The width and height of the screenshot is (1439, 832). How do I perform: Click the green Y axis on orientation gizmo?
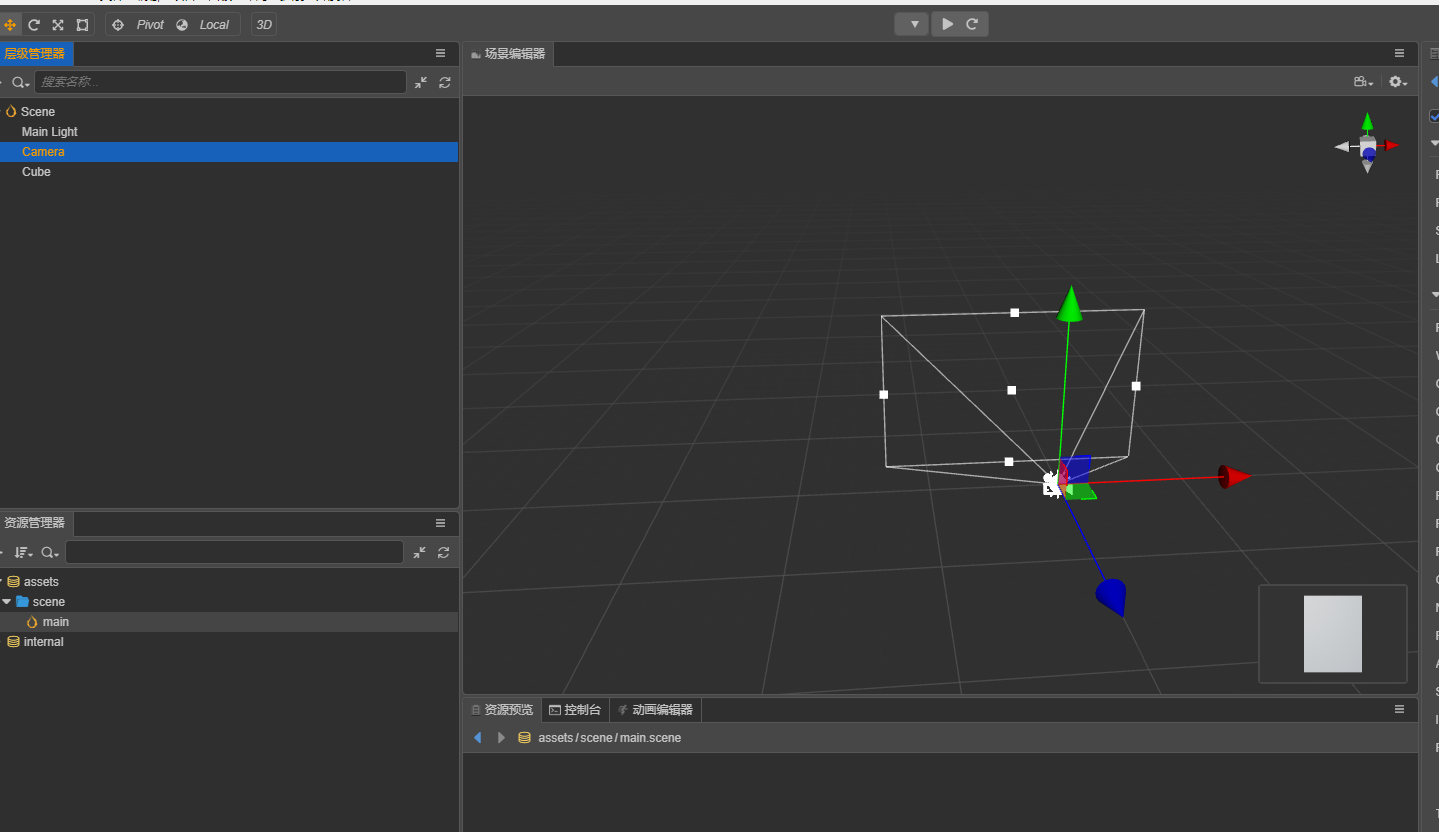click(x=1367, y=122)
